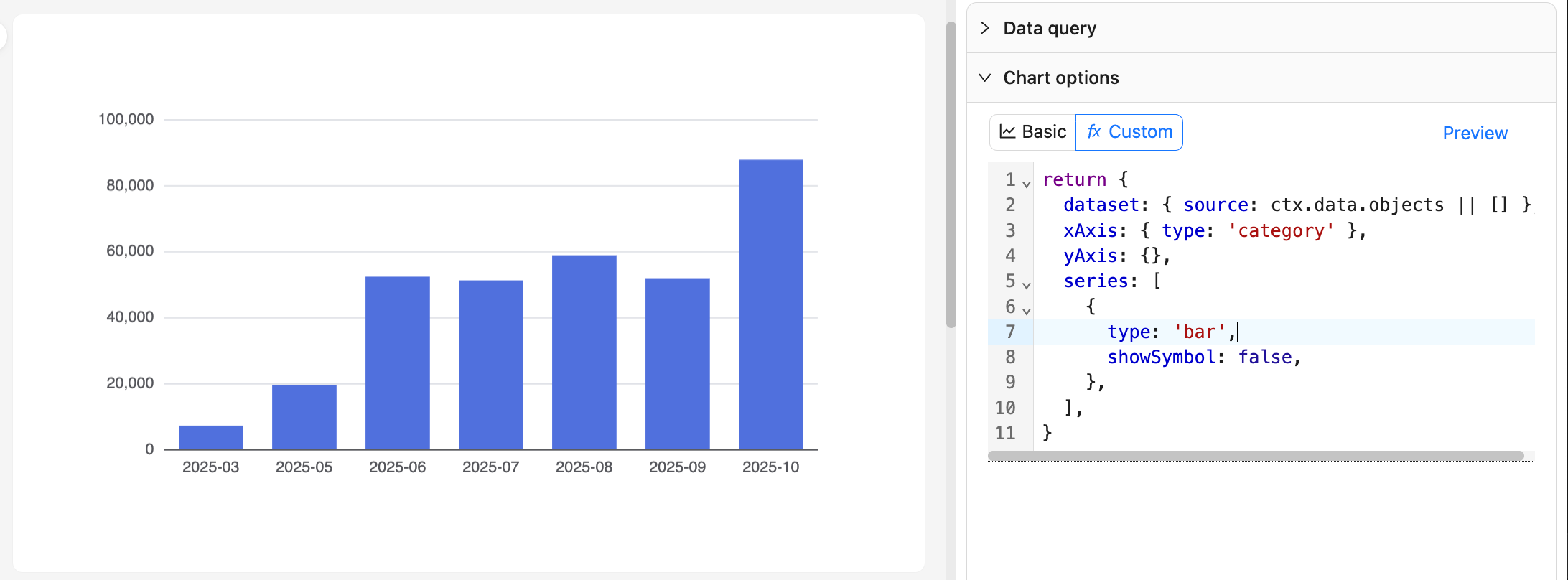
Task: Click line number 11 in editor gutter
Action: point(1005,433)
